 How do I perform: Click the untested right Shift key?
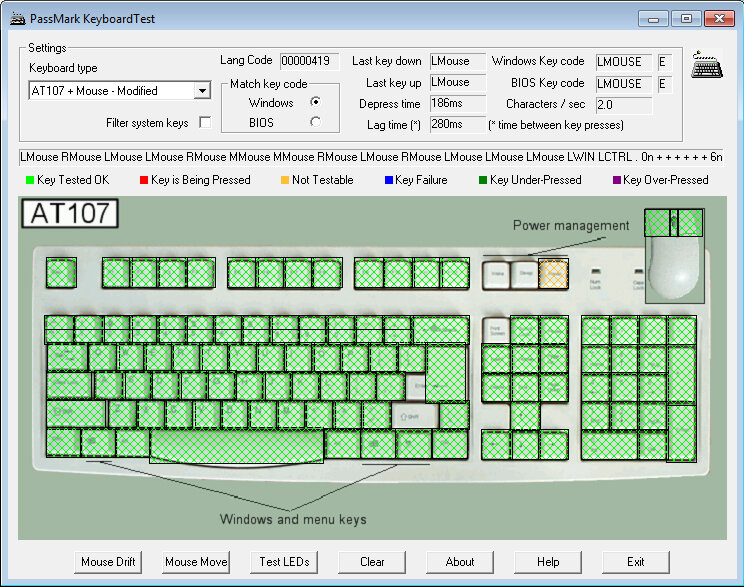click(415, 416)
